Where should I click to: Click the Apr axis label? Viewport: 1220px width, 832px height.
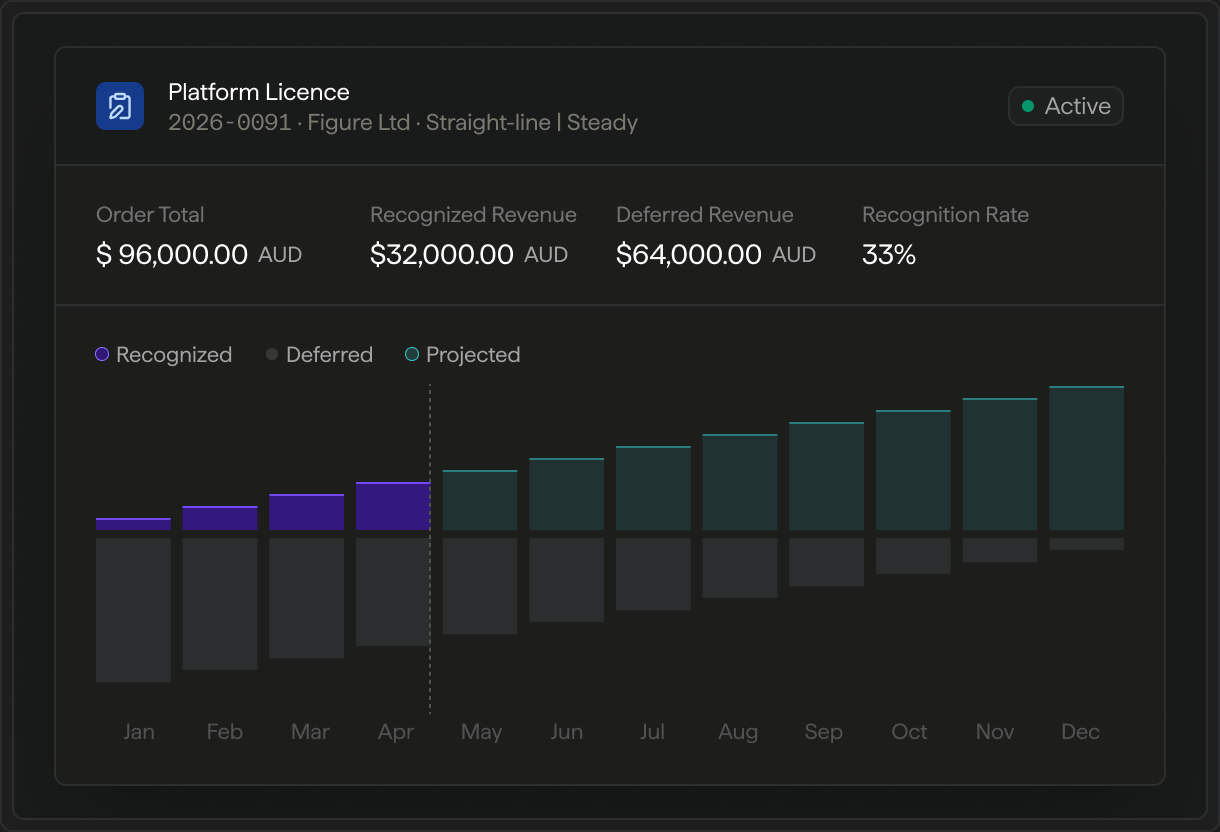point(396,732)
